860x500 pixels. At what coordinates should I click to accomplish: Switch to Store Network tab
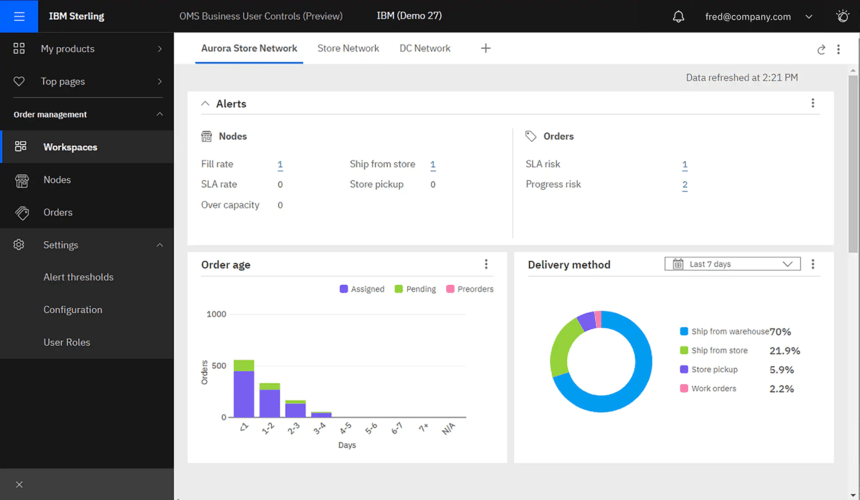348,48
